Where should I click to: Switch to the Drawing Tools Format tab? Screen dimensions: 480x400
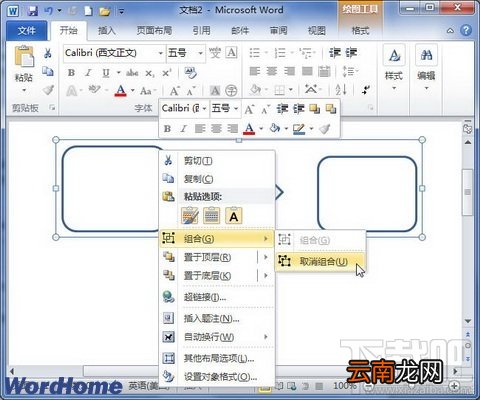[x=360, y=31]
